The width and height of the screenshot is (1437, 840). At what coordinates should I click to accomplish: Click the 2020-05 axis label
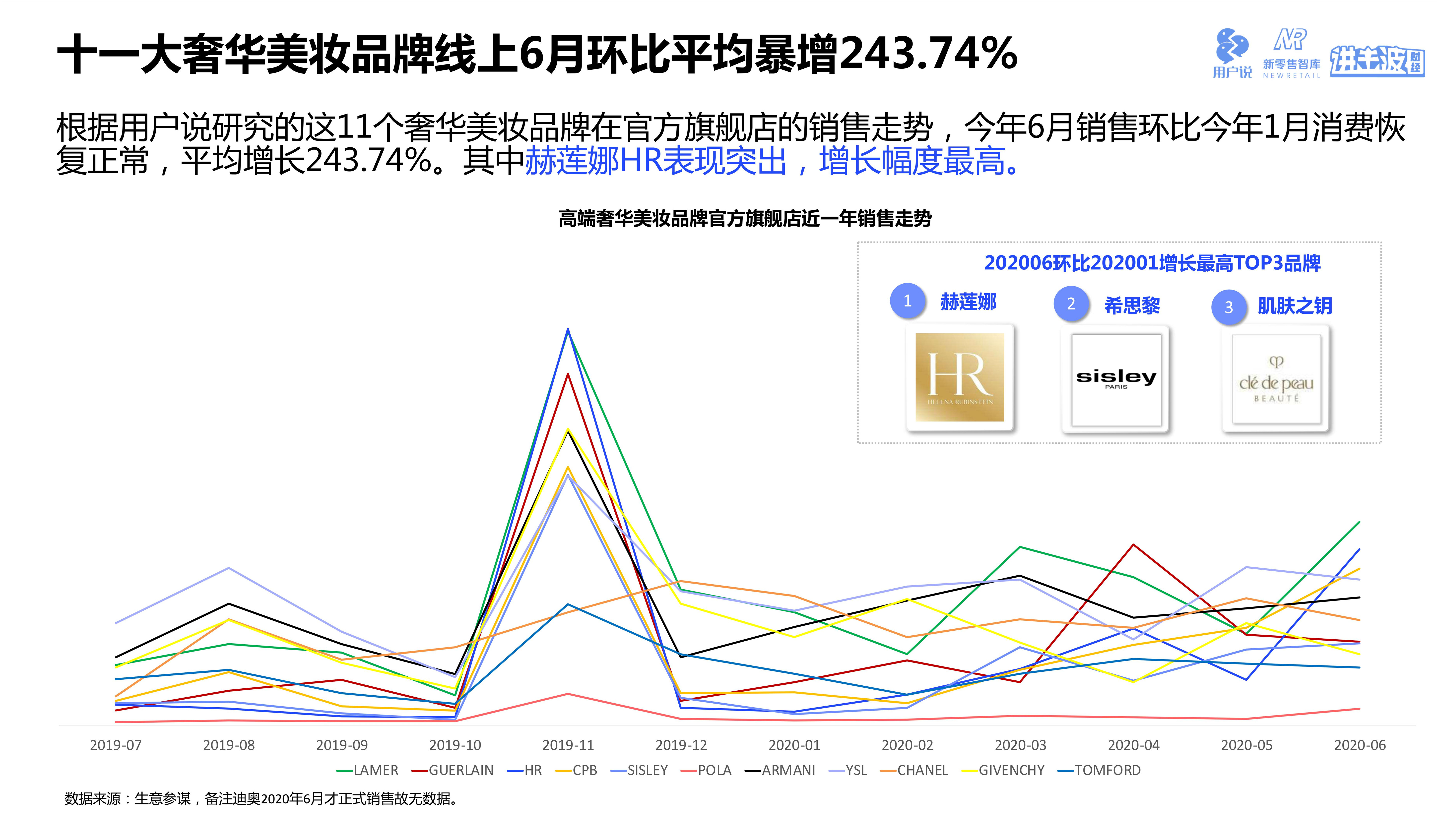[1246, 745]
